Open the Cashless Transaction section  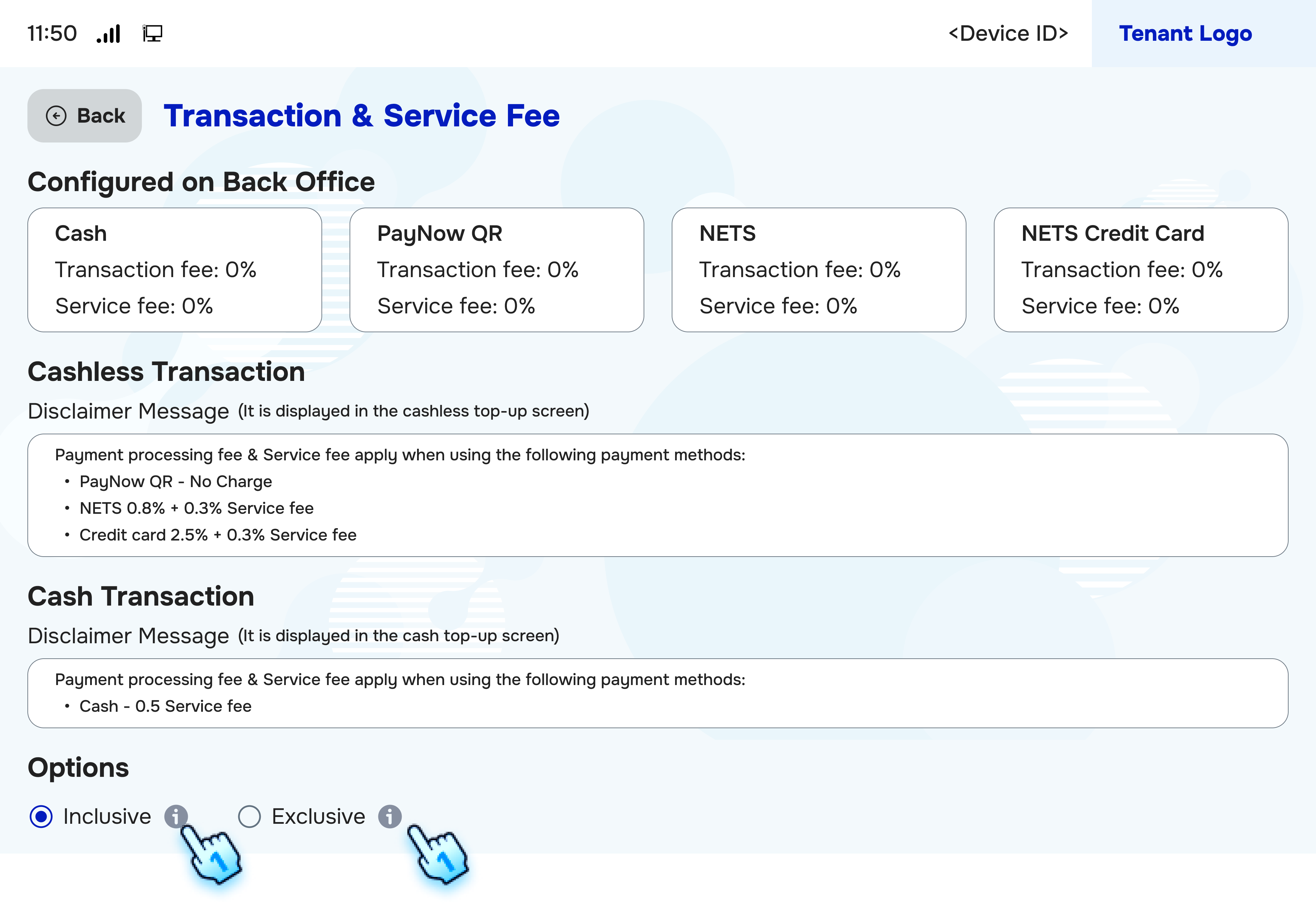(166, 371)
